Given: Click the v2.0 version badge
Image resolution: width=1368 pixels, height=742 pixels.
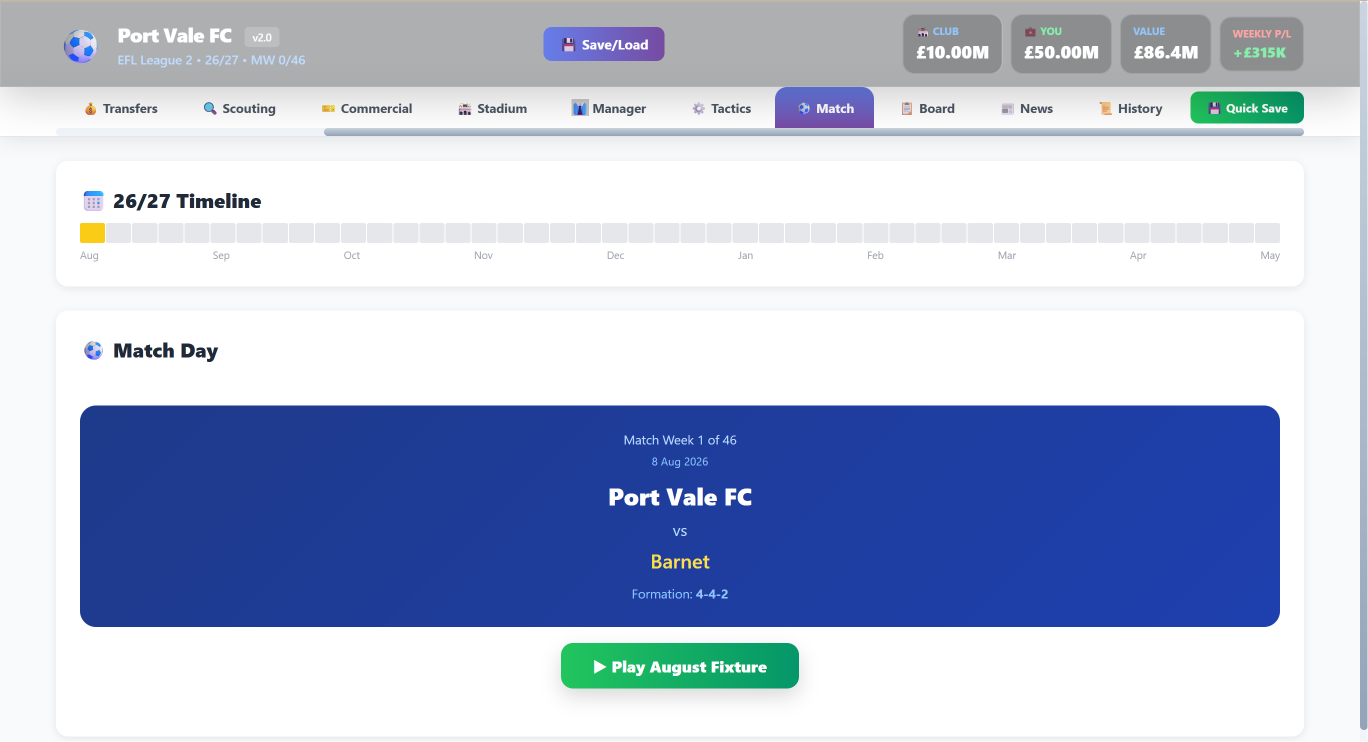Looking at the screenshot, I should [262, 37].
